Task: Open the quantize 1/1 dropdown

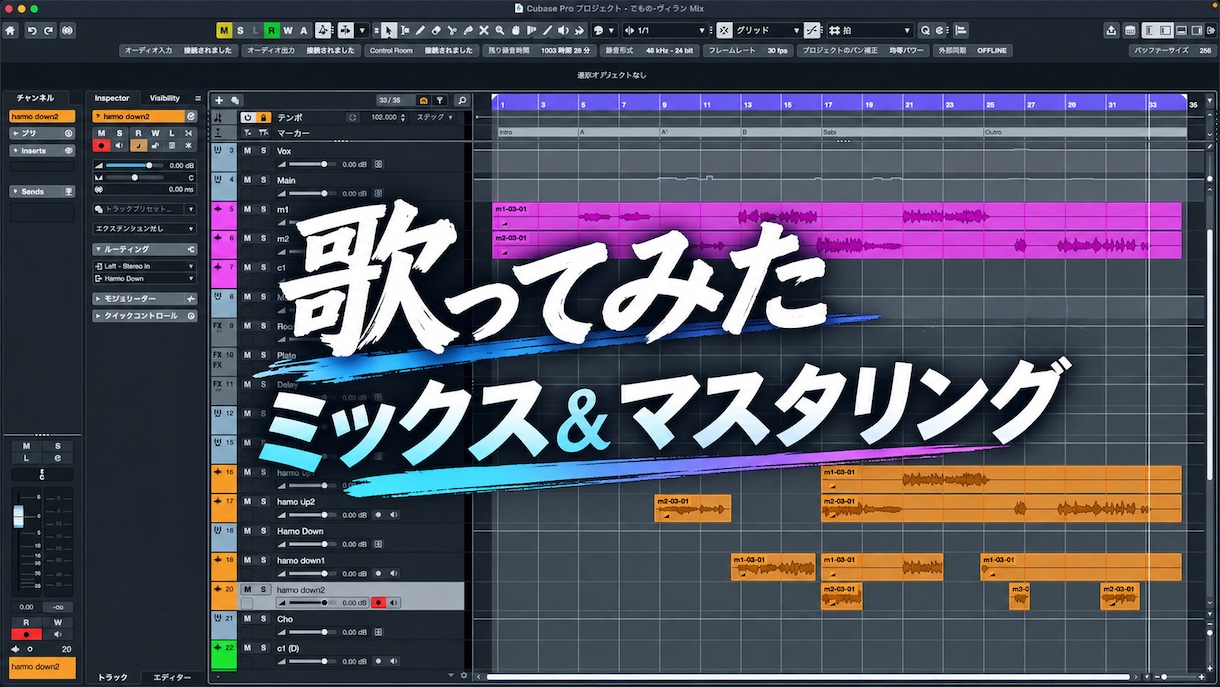Action: [665, 31]
